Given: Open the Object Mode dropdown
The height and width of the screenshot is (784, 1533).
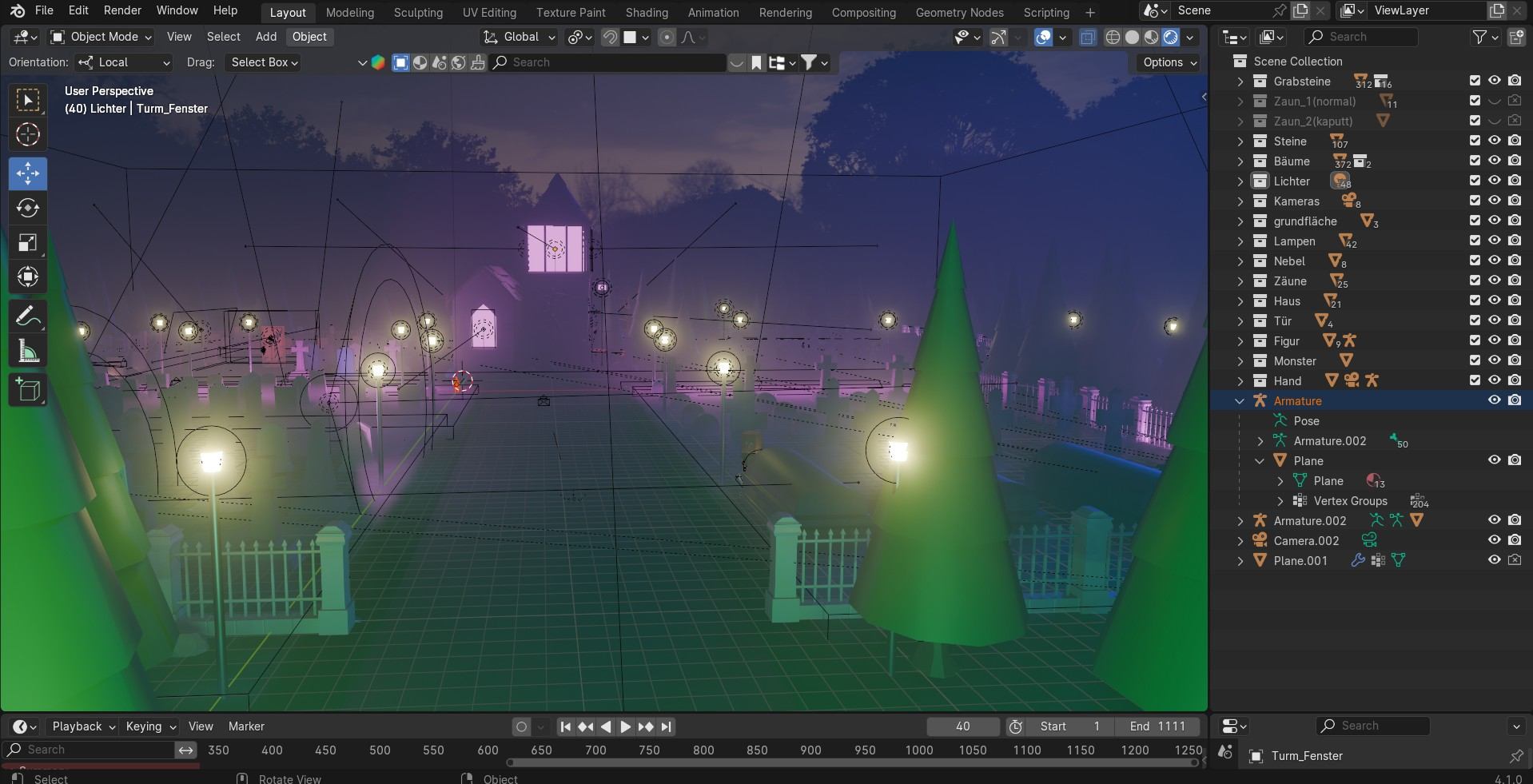Looking at the screenshot, I should [x=101, y=37].
